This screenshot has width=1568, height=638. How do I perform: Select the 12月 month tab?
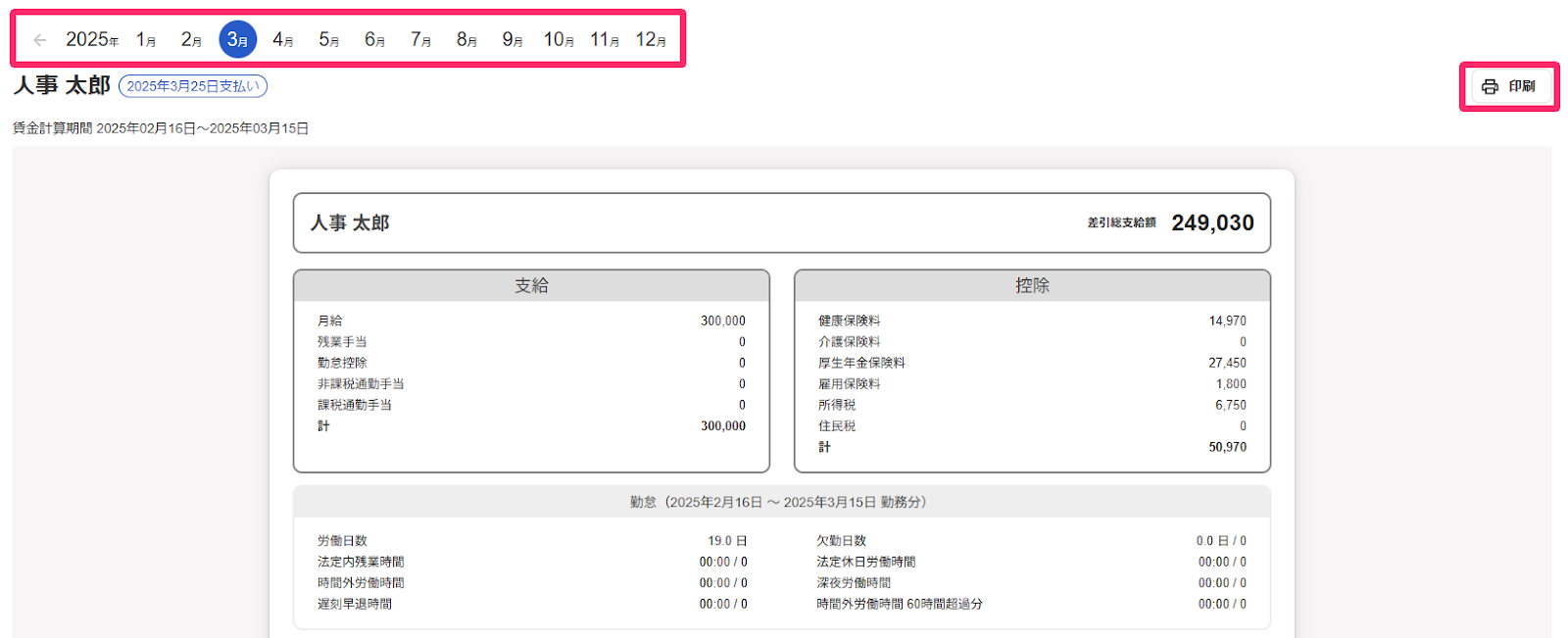coord(651,40)
